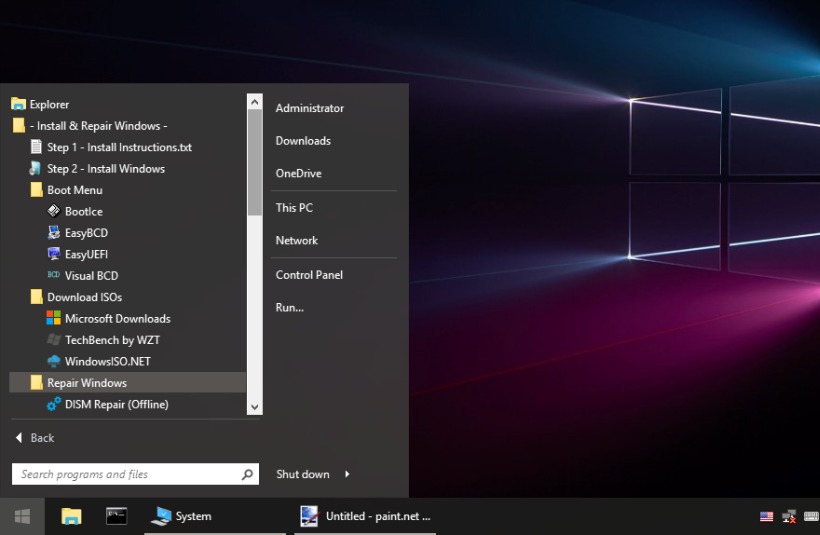Image resolution: width=820 pixels, height=535 pixels.
Task: Expand the Shut down options arrow
Action: tap(347, 474)
